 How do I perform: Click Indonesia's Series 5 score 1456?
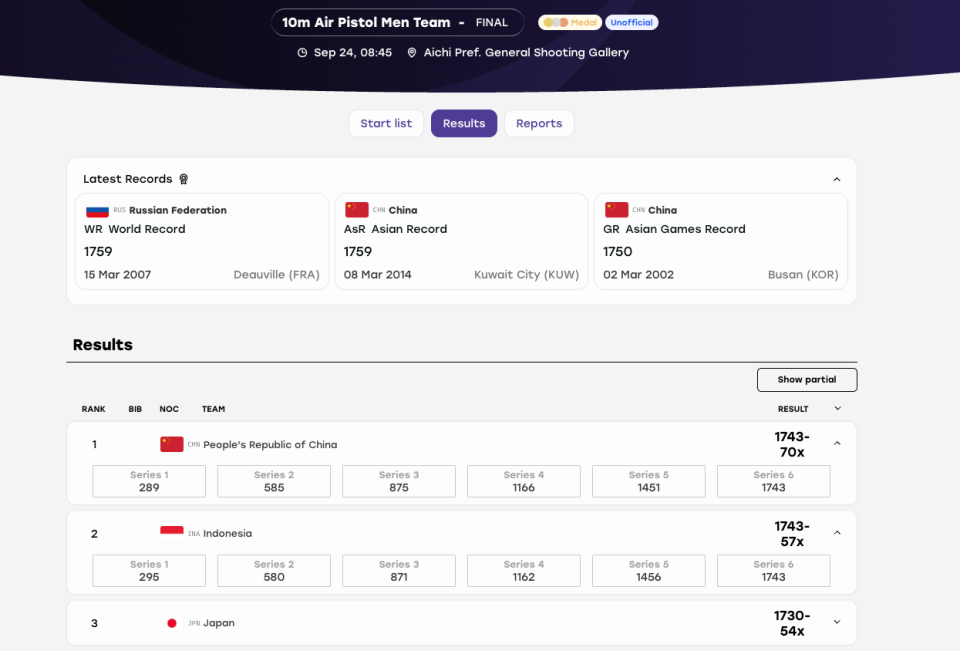(x=648, y=577)
